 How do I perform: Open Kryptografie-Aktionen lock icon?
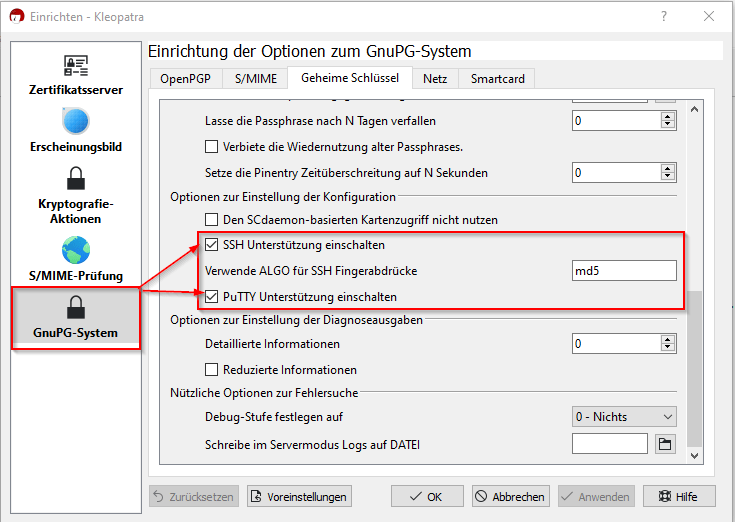[x=76, y=179]
